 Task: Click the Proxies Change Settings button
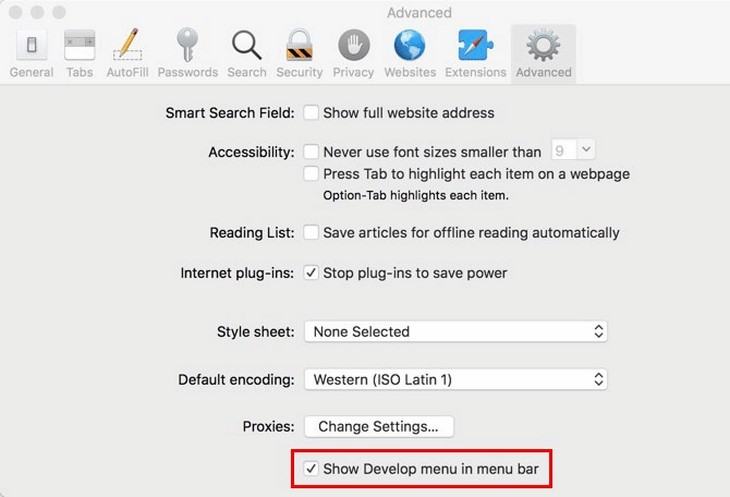tap(379, 426)
